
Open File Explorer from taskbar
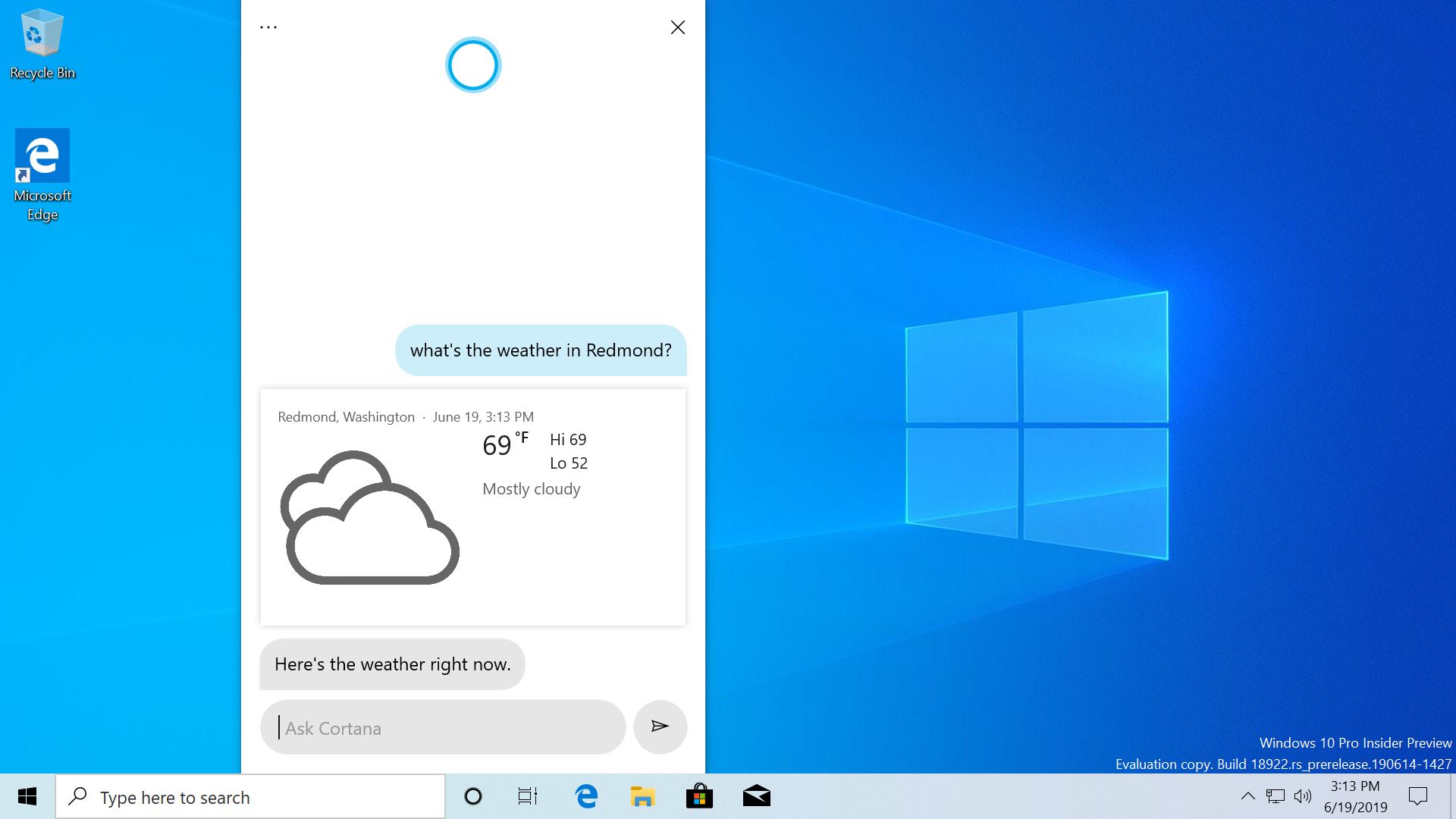coord(642,796)
